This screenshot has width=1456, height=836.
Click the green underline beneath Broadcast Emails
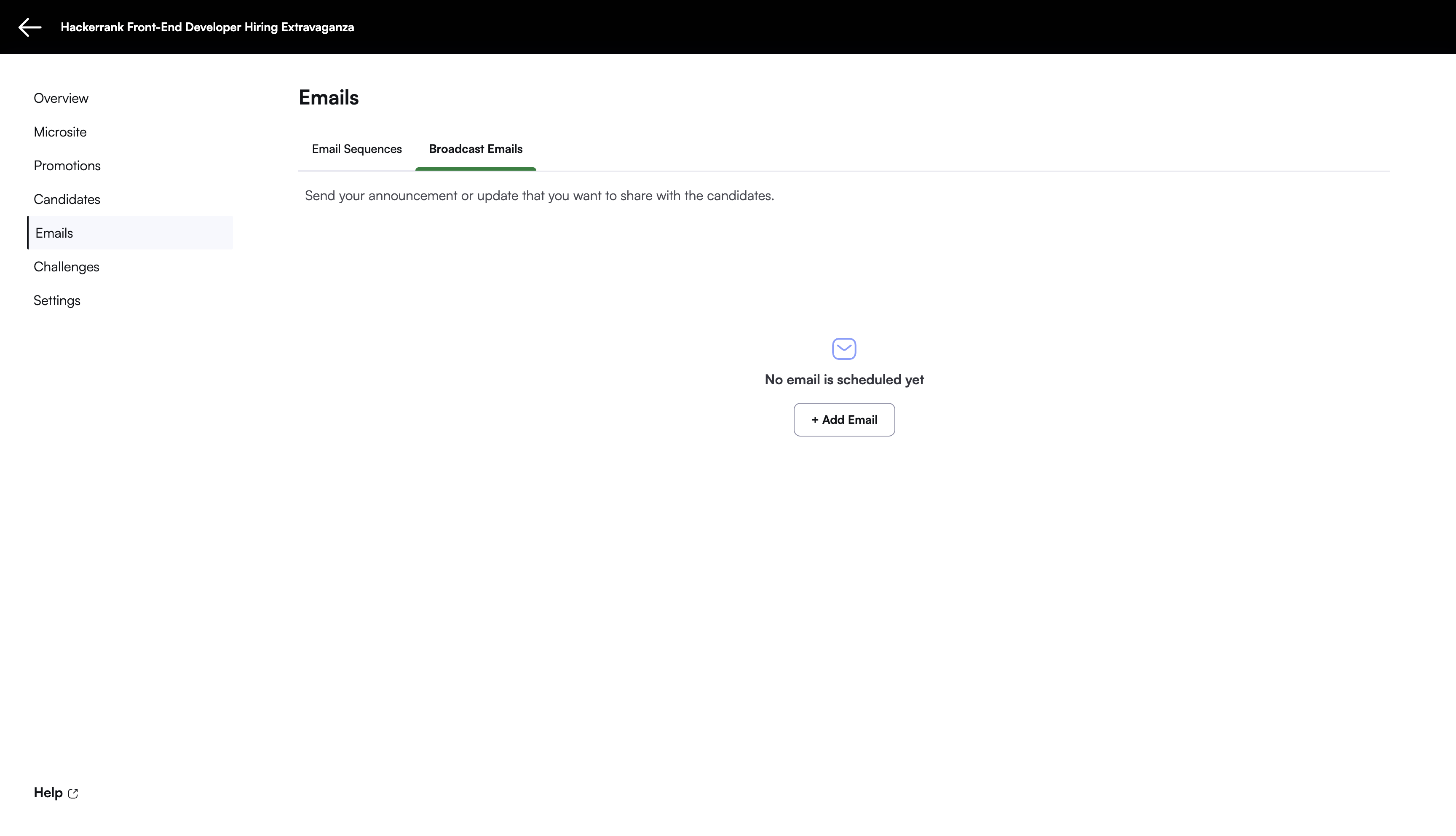point(475,169)
